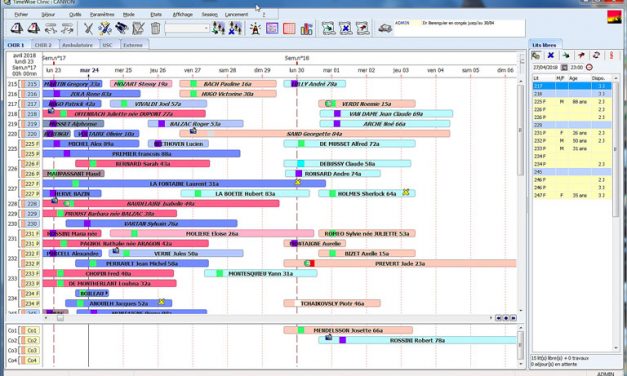
Task: Click the crossed-out notepad icon
Action: point(138,28)
